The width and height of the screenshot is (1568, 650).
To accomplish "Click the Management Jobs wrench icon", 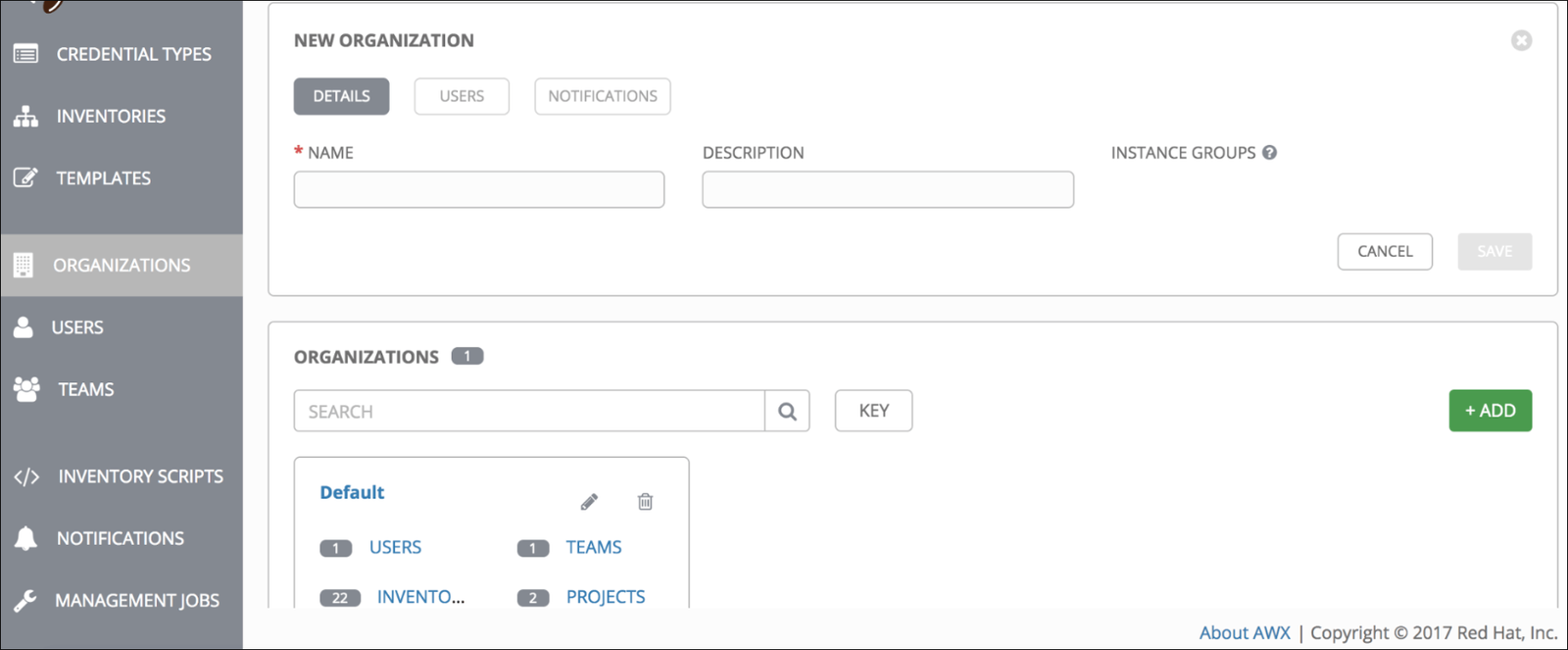I will [25, 600].
